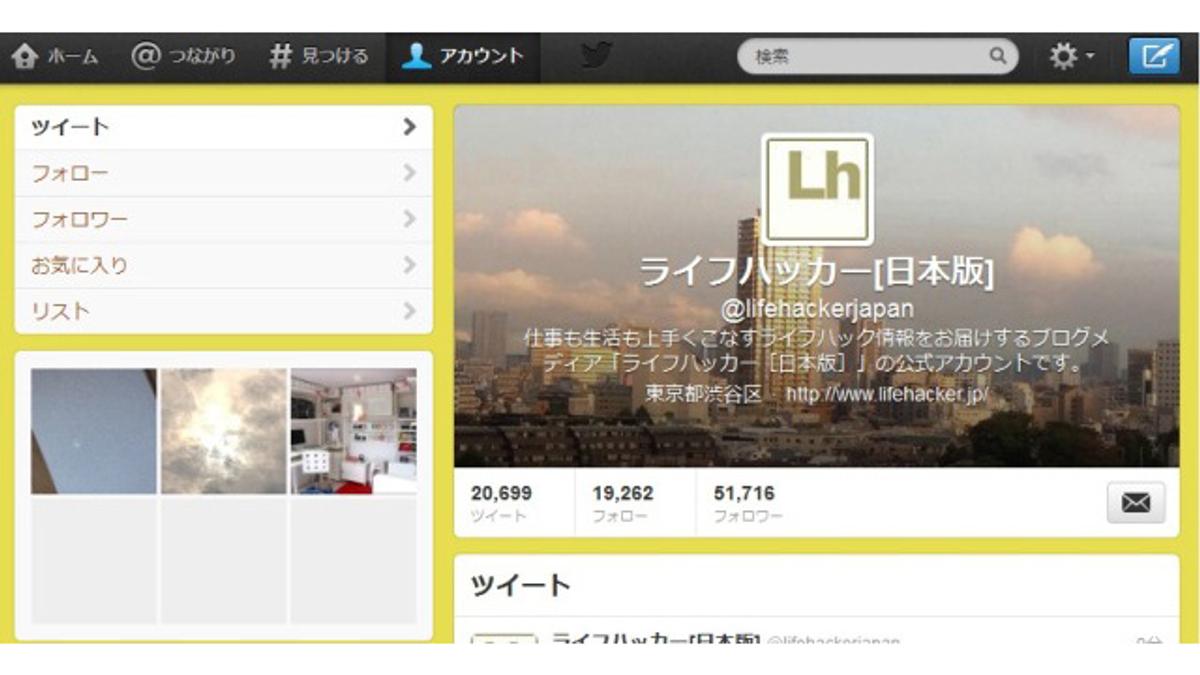Open the compose tweet button
Image resolution: width=1200 pixels, height=675 pixels.
click(1154, 56)
